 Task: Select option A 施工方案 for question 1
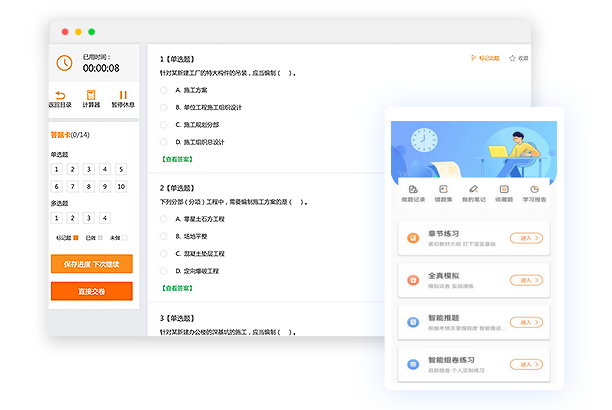pos(164,90)
